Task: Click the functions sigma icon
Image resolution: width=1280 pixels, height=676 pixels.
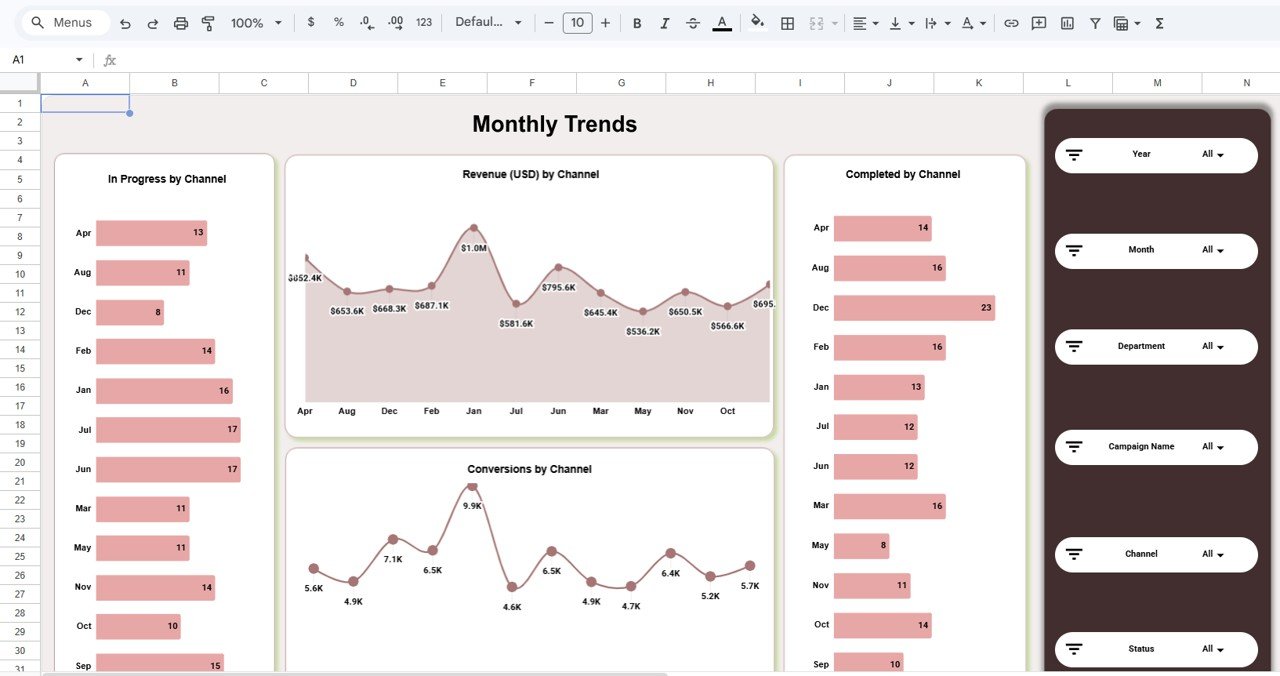Action: (1157, 22)
